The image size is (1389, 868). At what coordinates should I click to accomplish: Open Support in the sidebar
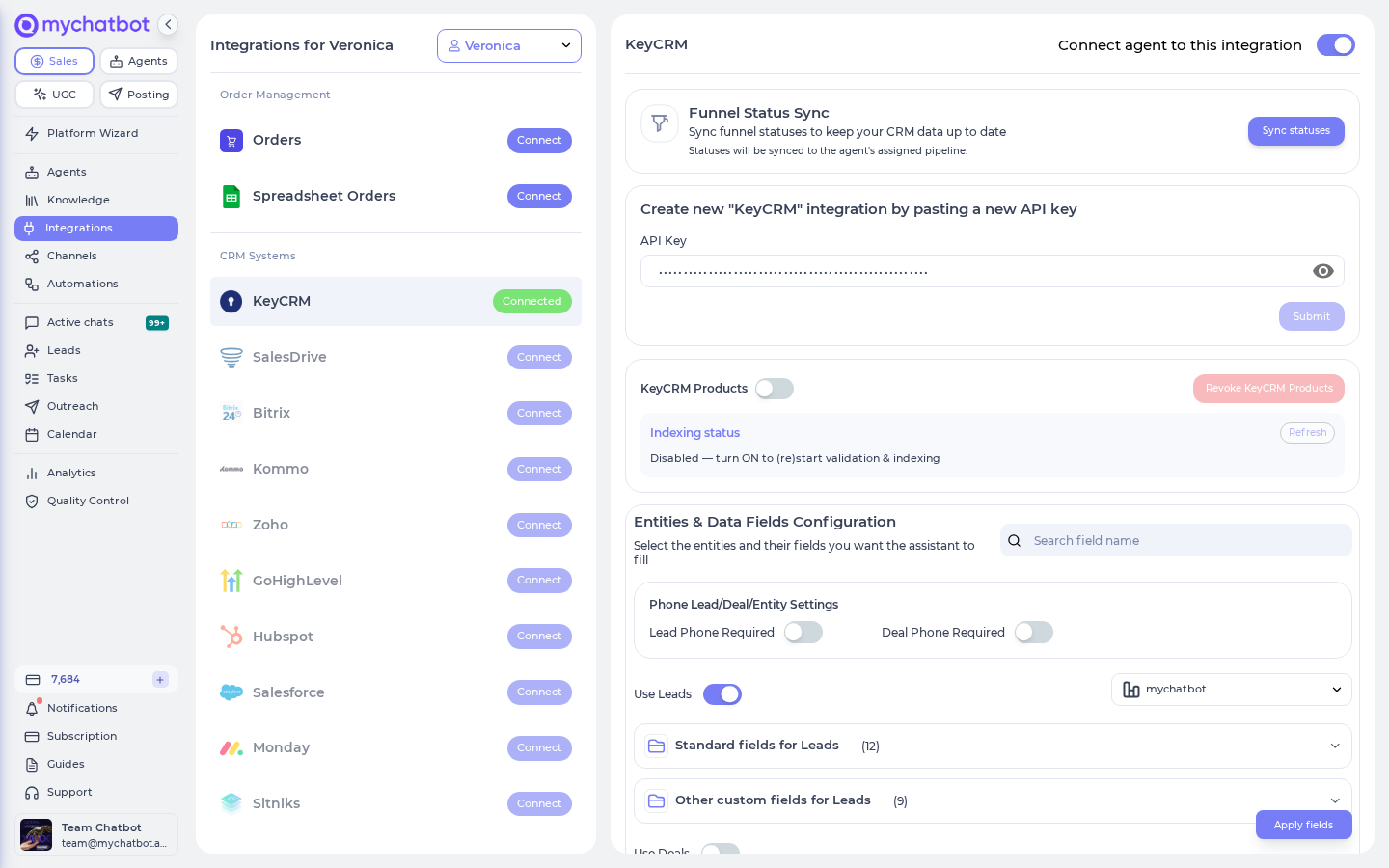96,793
